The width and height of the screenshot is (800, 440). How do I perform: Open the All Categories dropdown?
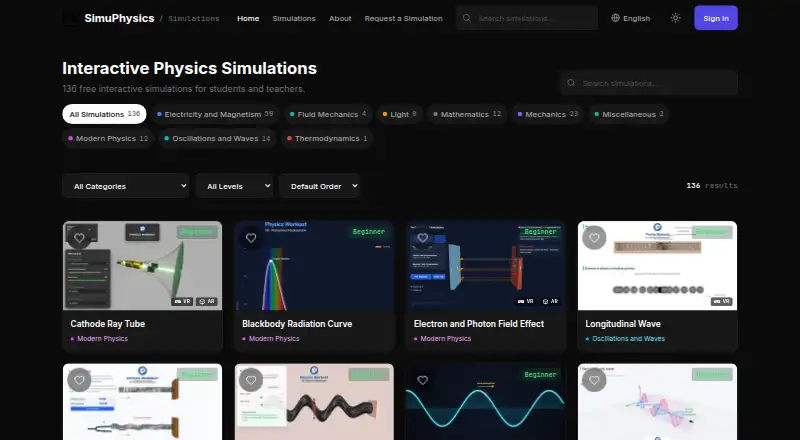[126, 186]
